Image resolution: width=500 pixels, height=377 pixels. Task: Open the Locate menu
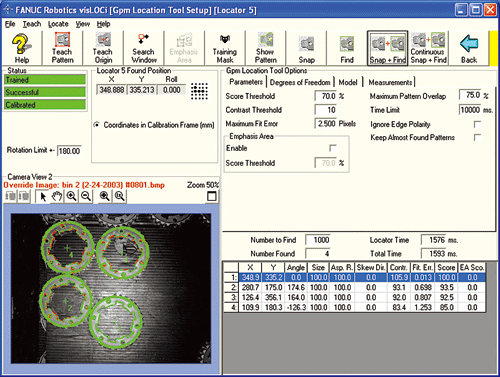click(x=58, y=24)
